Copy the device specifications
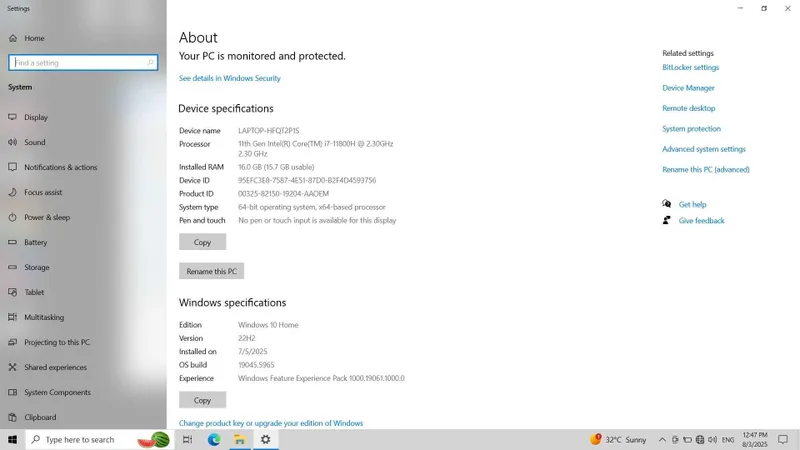800x450 pixels. pyautogui.click(x=203, y=242)
